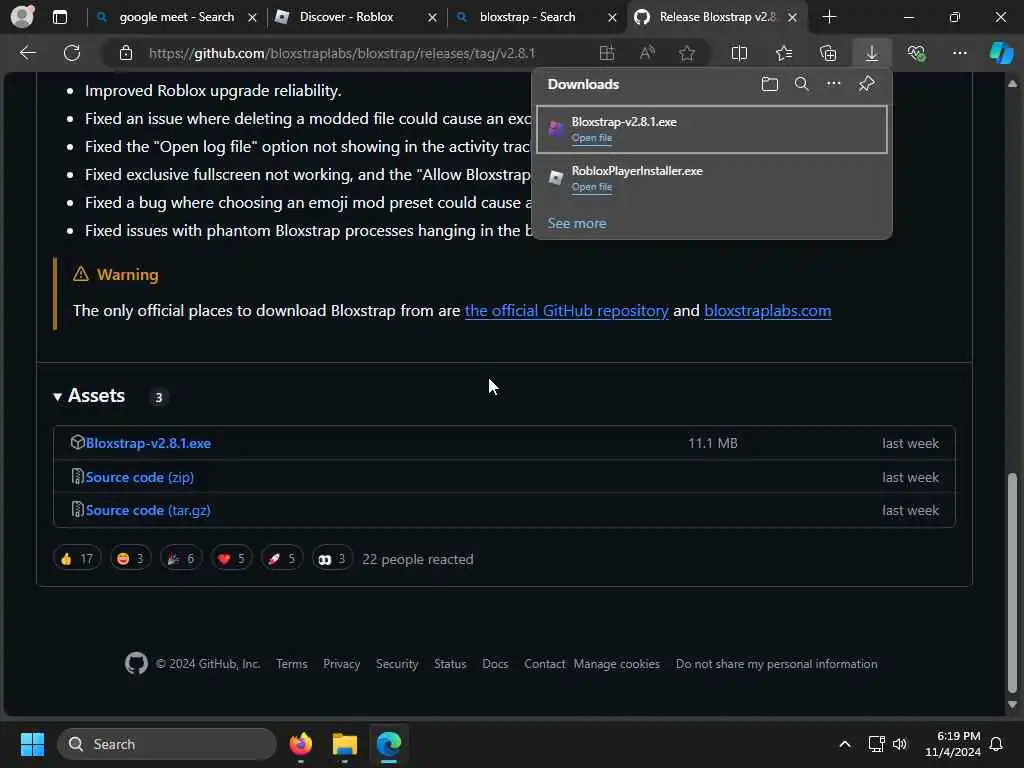Open the Favorites list icon
Screen dimensions: 1024x768
click(x=784, y=53)
